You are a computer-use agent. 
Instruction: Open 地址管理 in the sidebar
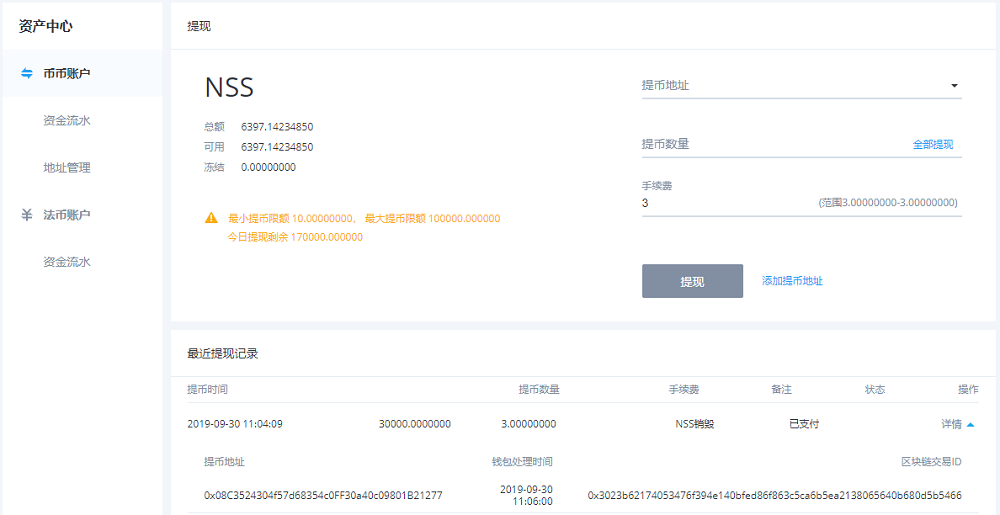pos(67,168)
